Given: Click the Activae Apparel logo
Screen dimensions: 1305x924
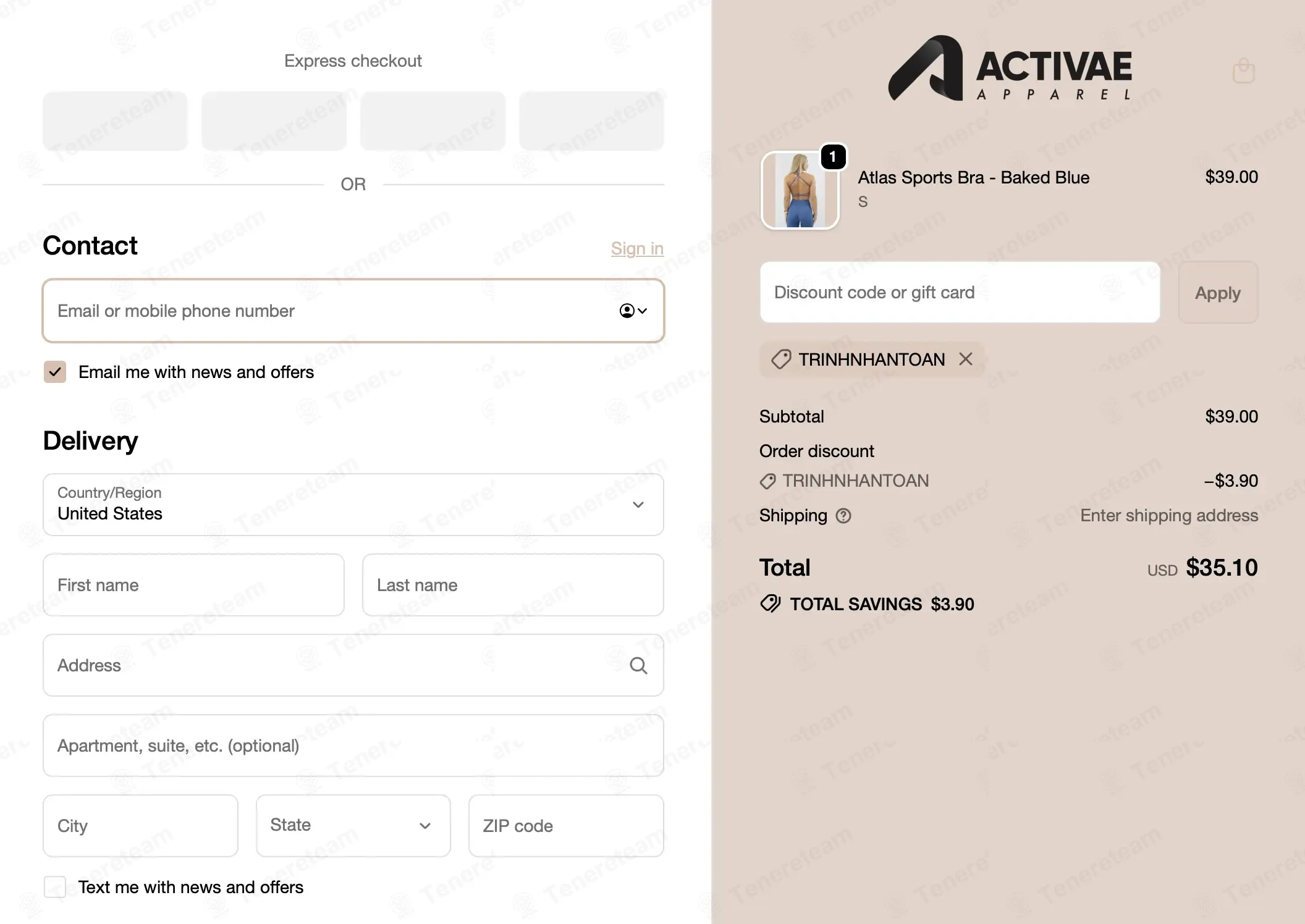Looking at the screenshot, I should (x=1010, y=68).
